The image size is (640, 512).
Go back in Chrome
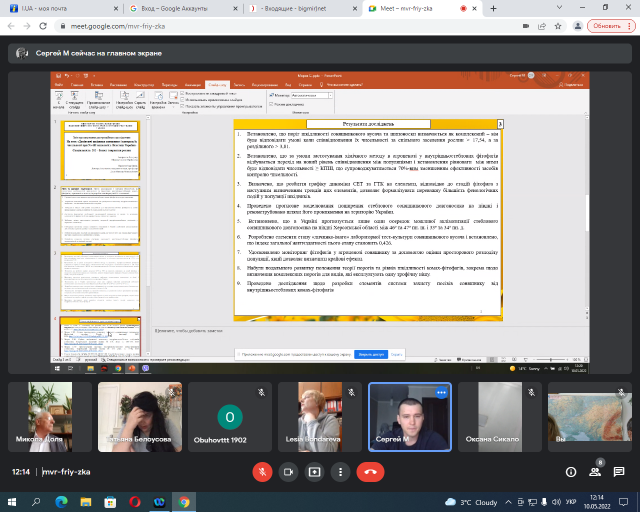click(x=11, y=26)
